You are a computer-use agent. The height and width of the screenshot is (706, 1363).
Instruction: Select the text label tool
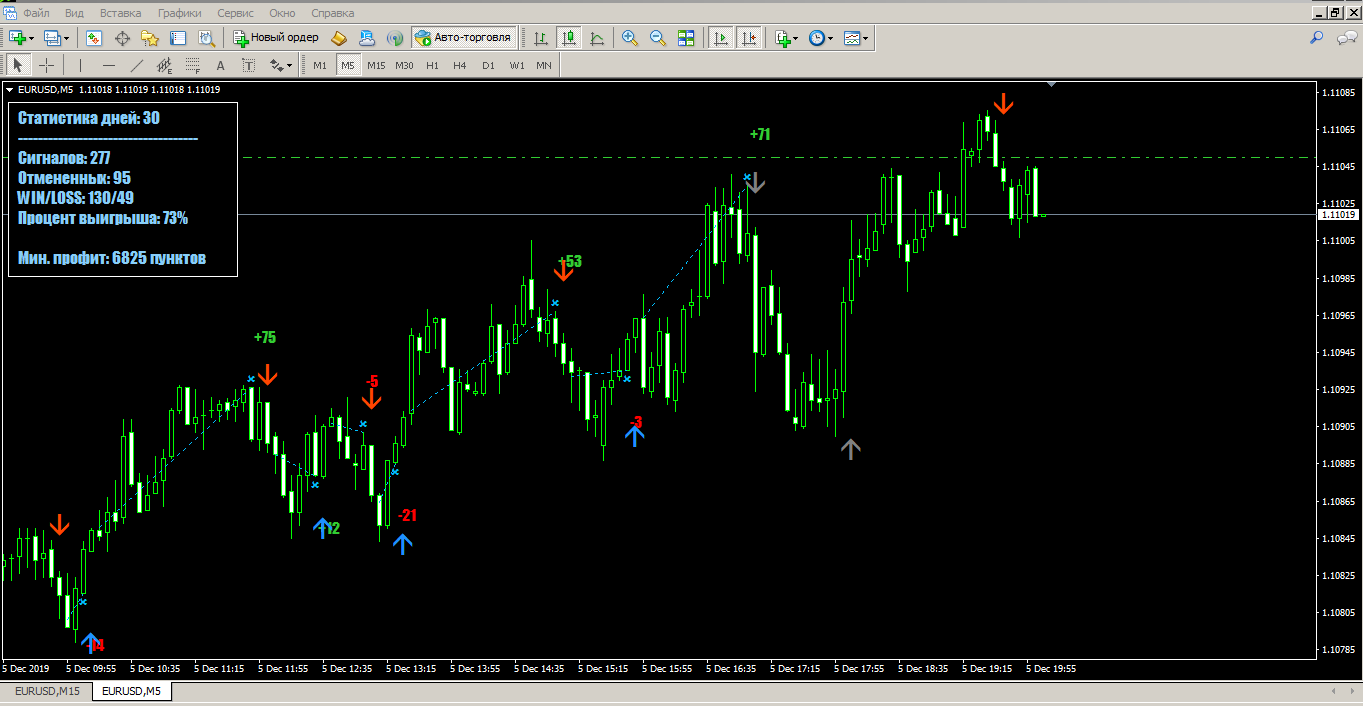248,66
